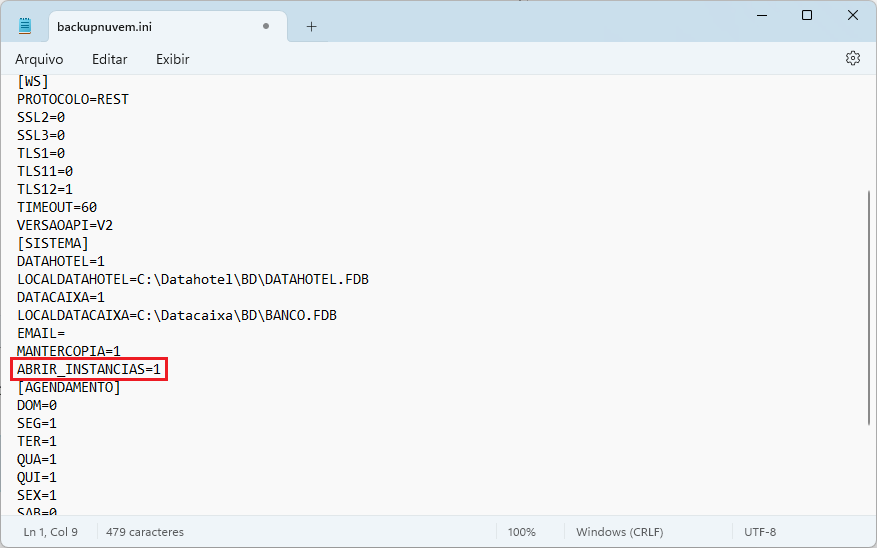Click the [SISTEMA] section header
The height and width of the screenshot is (548, 877).
(53, 243)
